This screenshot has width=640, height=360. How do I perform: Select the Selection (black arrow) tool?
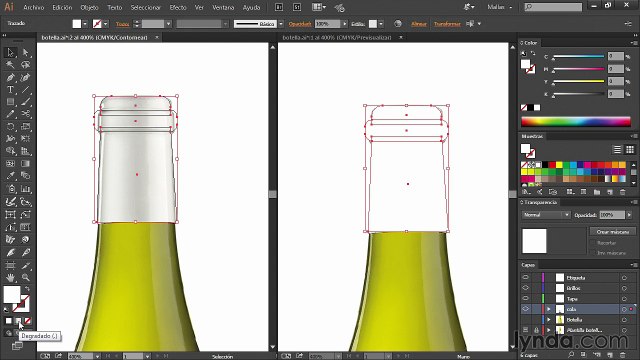pyautogui.click(x=10, y=52)
